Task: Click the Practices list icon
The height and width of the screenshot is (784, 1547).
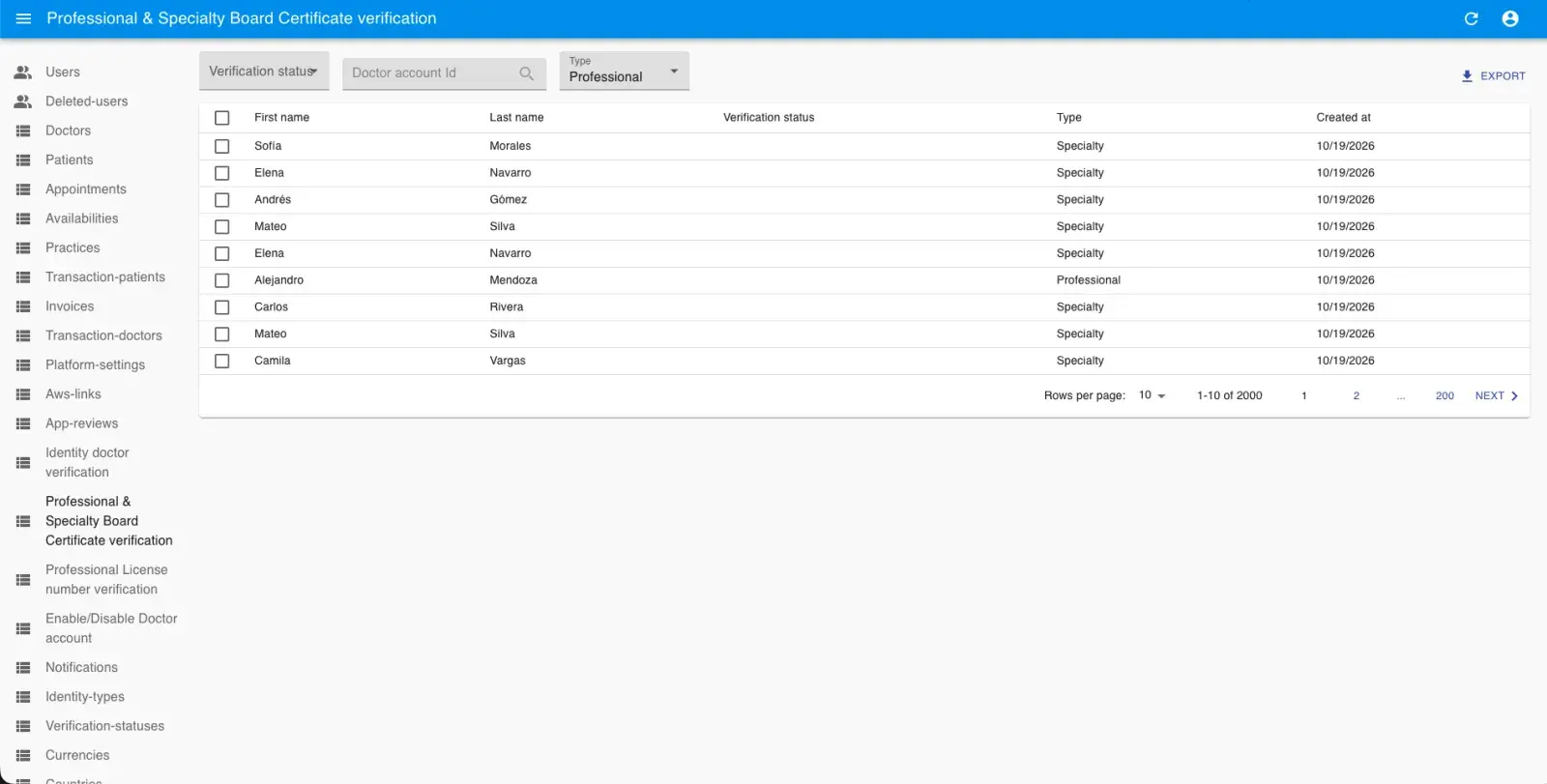Action: [23, 248]
